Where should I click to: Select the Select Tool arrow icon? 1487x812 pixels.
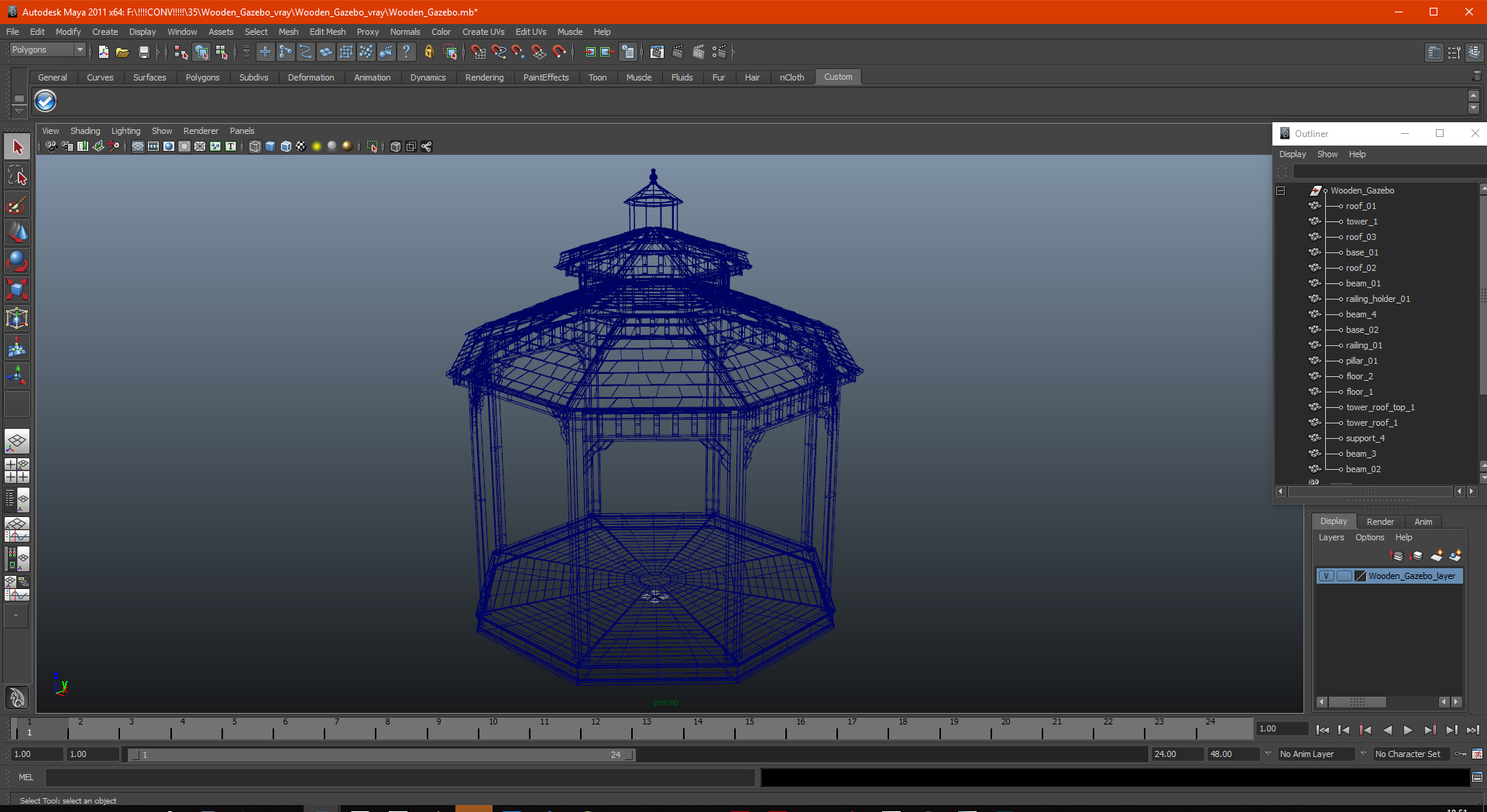pos(17,147)
